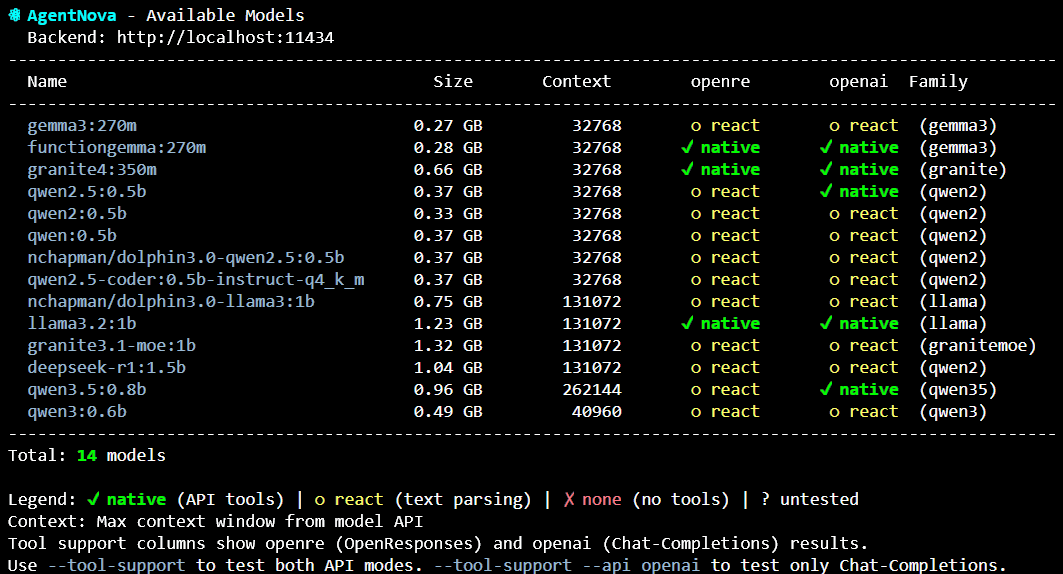Select model name qwen:0.5b
This screenshot has height=574, width=1063.
coord(72,235)
